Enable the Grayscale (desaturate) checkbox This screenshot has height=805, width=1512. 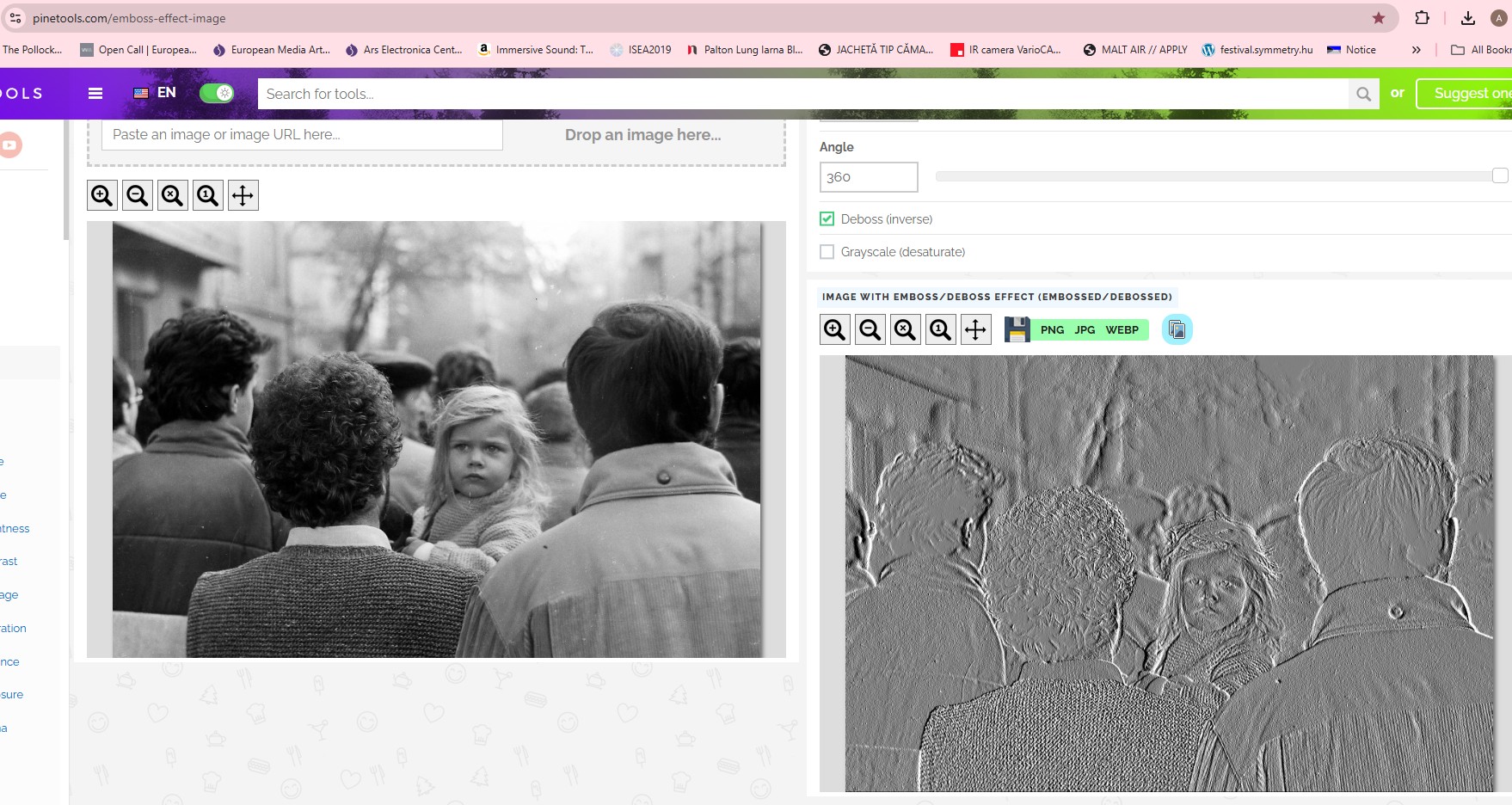pyautogui.click(x=827, y=252)
